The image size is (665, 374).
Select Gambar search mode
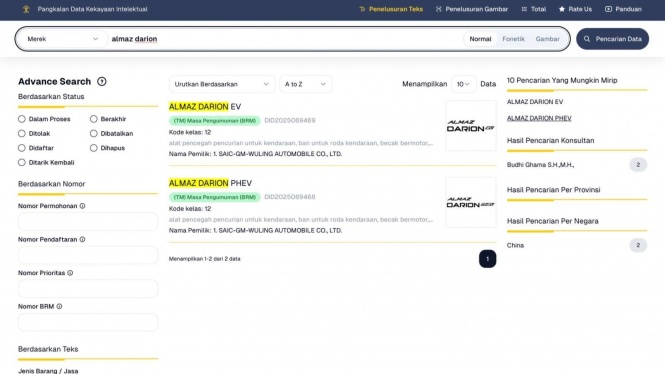(x=547, y=39)
